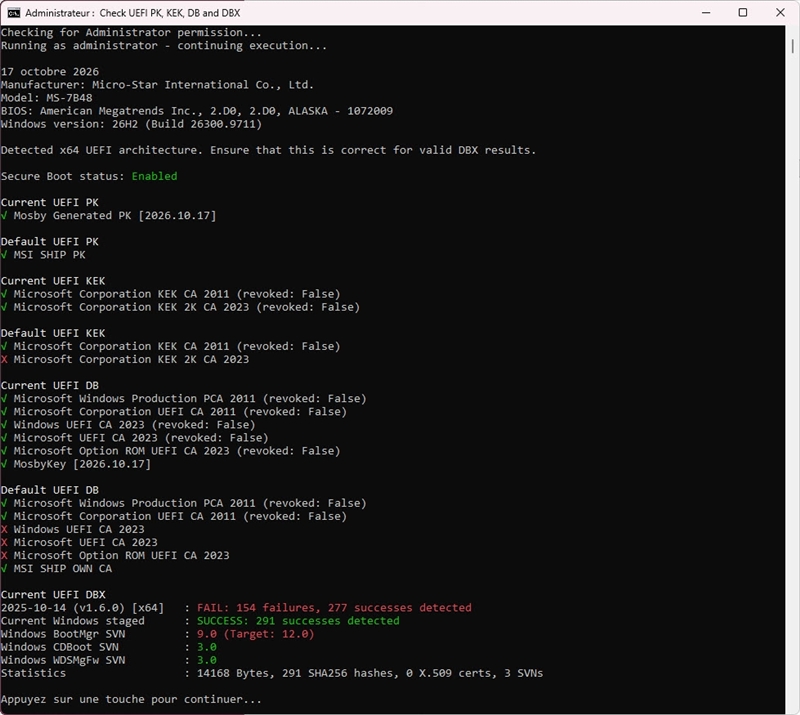This screenshot has width=800, height=715.
Task: Click 'Microsoft Option ROM UEFI CA 2023 (revoked: False)'
Action: click(x=177, y=451)
